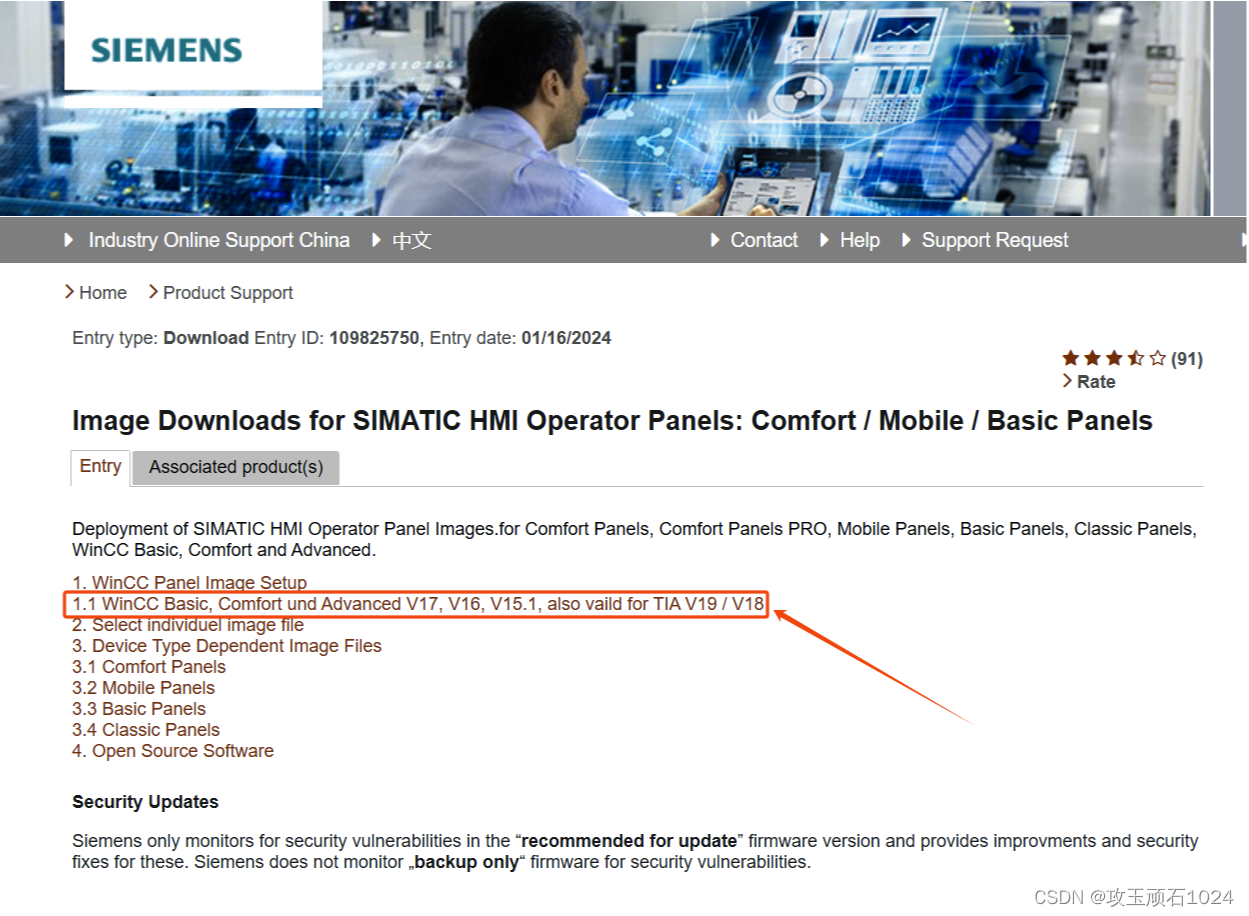
Task: Jump to '3.3 Basic Panels' section
Action: 139,709
